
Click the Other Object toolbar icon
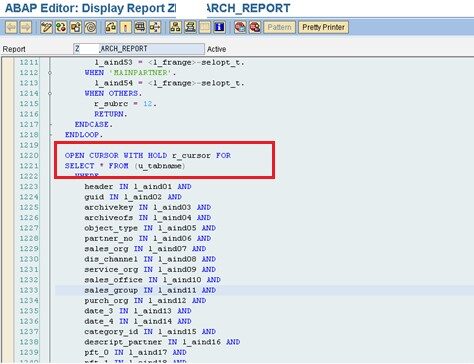point(76,27)
